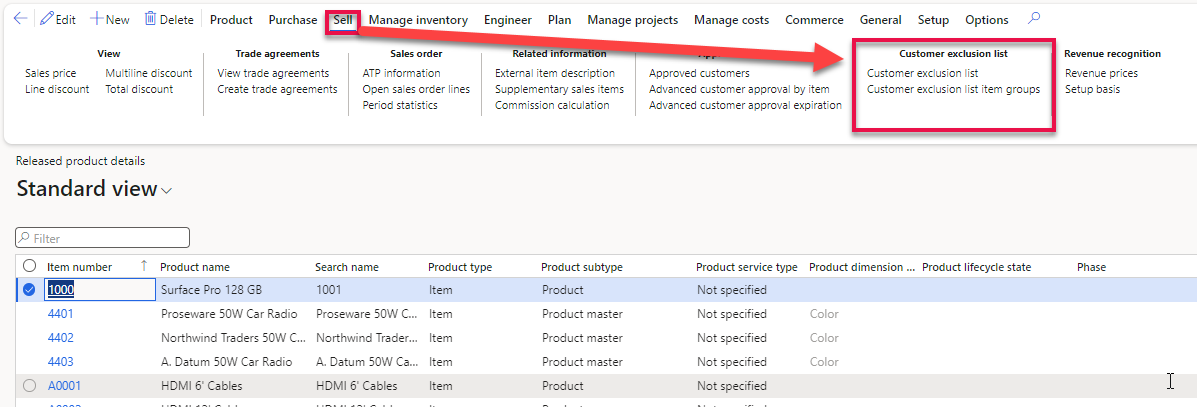1197x407 pixels.
Task: Click Create trade agreements
Action: tap(277, 89)
